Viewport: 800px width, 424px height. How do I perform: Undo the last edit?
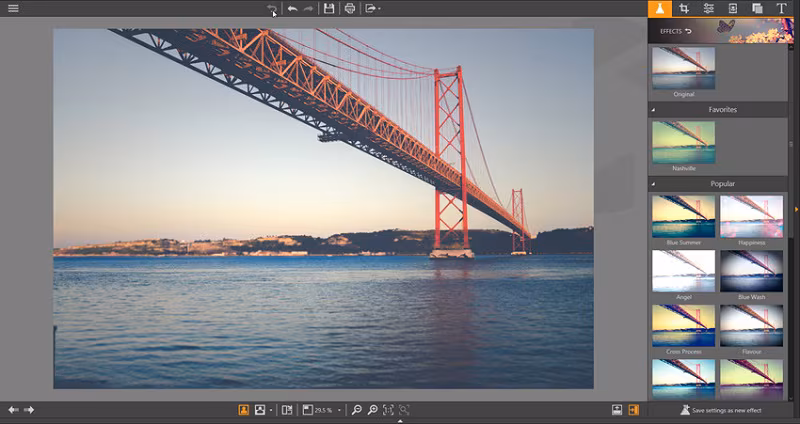[292, 8]
